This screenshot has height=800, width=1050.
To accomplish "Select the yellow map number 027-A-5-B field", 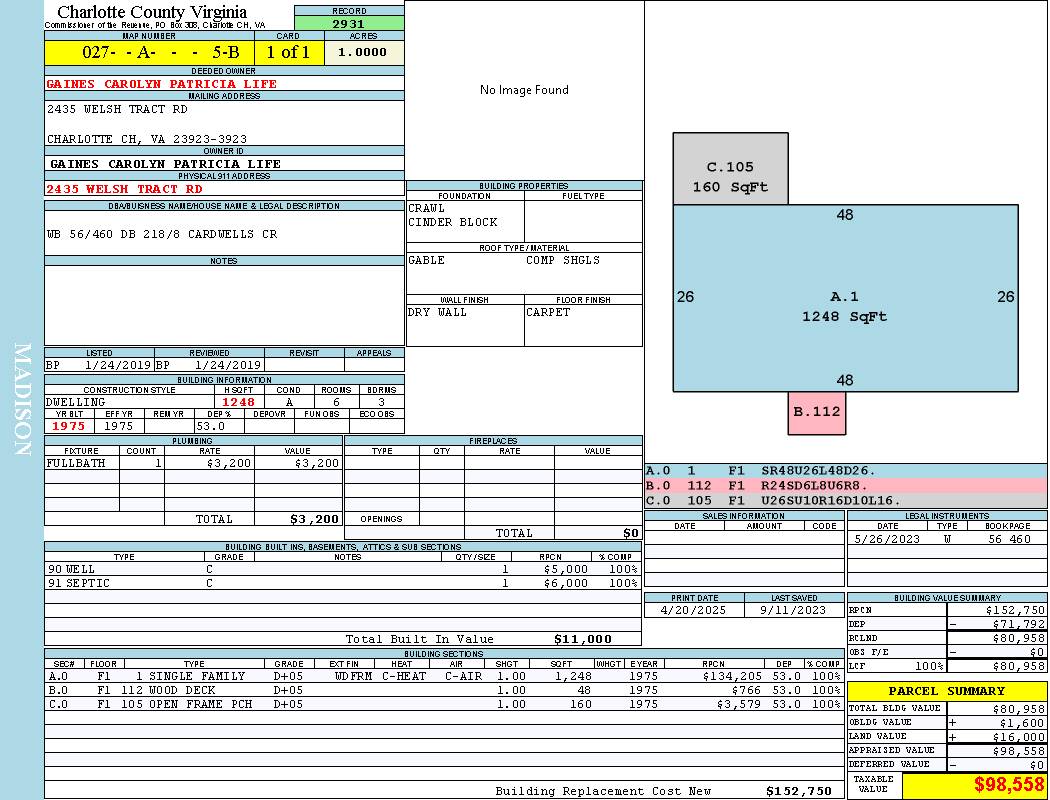I will coord(148,53).
